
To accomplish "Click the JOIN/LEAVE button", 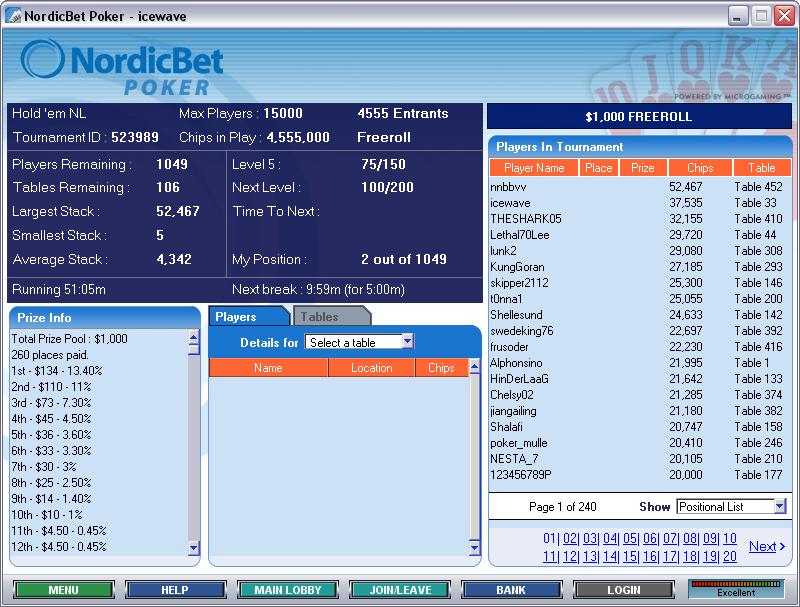I will 400,590.
